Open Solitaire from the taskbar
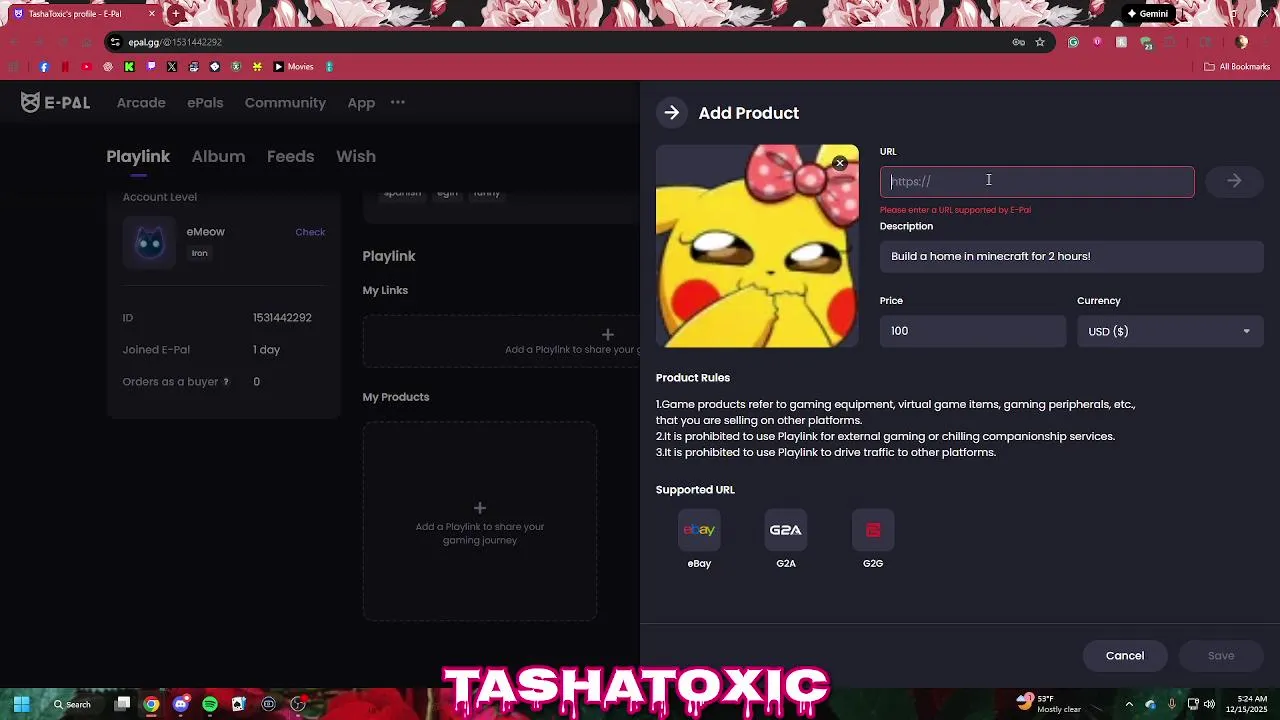 [239, 704]
